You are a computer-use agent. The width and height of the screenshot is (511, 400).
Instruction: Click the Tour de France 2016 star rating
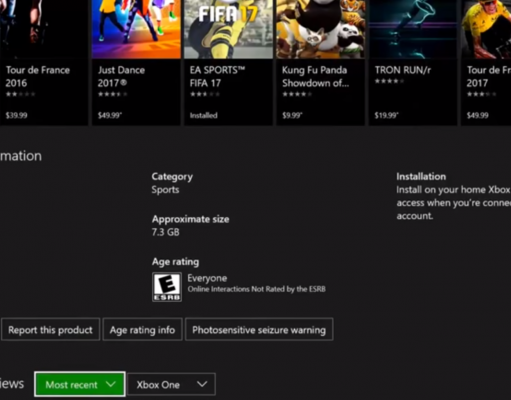(x=20, y=94)
